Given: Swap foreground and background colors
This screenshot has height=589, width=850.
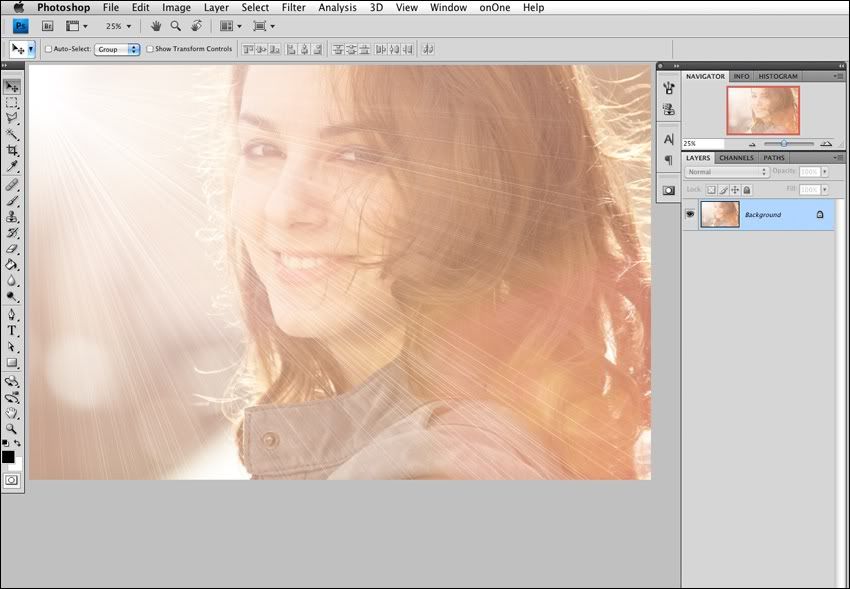Looking at the screenshot, I should (17, 443).
